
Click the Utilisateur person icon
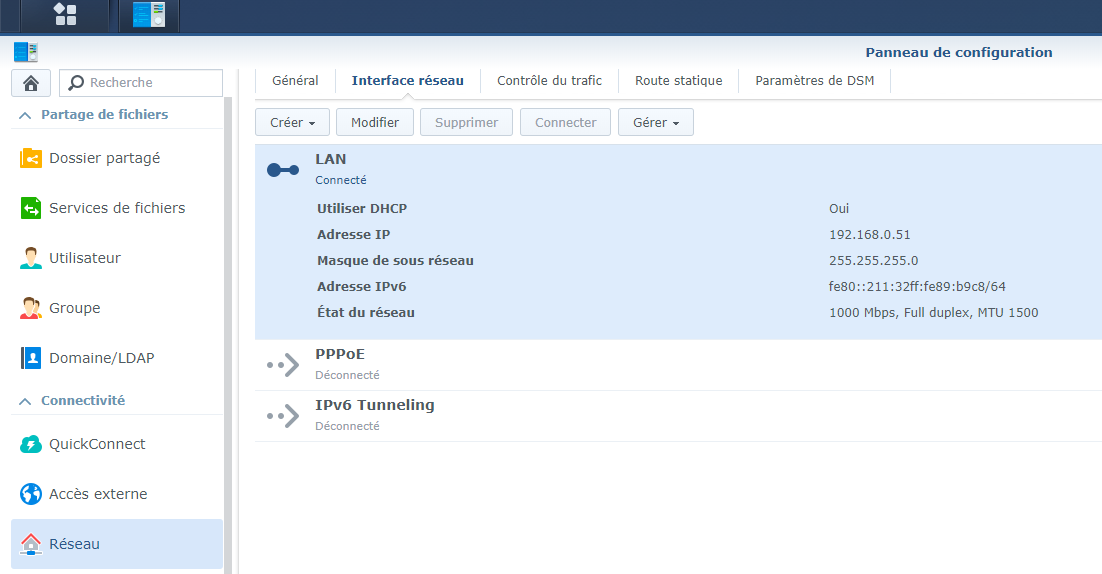point(31,258)
